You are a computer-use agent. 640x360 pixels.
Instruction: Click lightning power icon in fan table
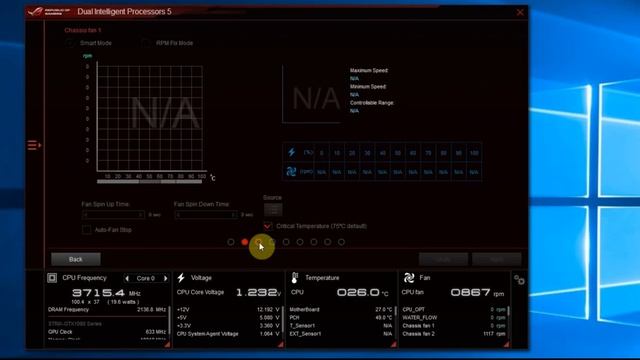pos(291,152)
